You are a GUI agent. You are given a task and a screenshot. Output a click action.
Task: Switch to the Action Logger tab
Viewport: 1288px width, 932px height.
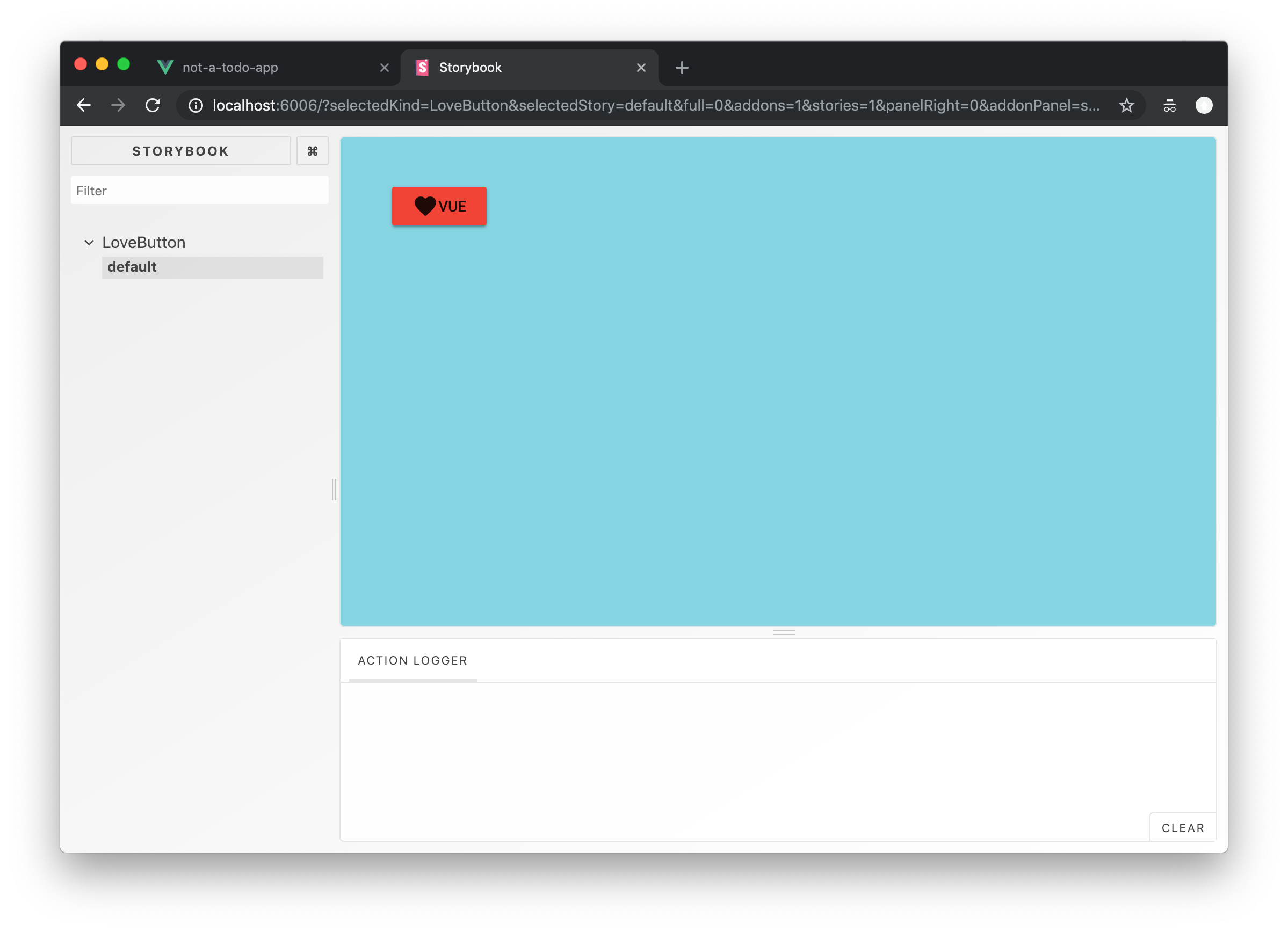tap(413, 661)
